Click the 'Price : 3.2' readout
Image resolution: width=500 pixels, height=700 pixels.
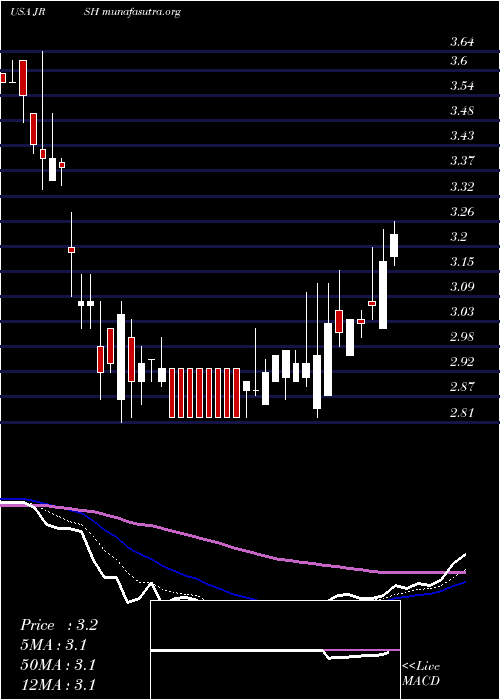coord(59,625)
